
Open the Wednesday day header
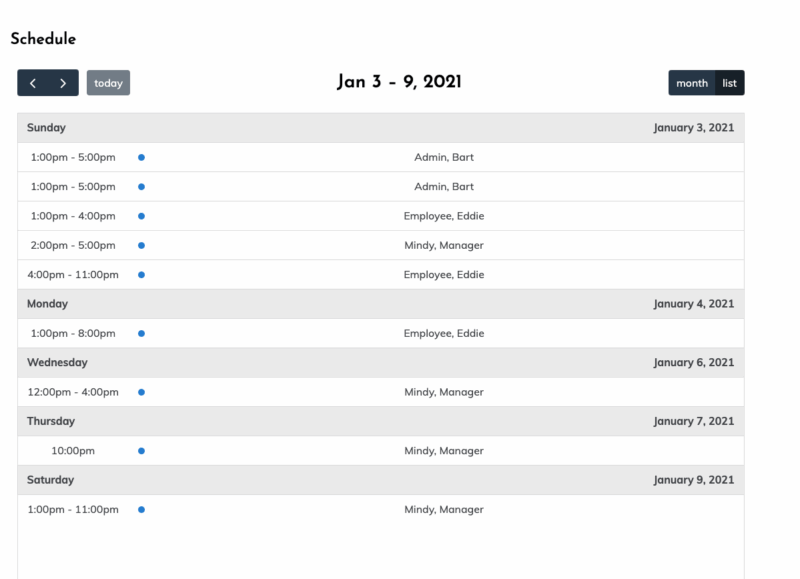point(57,362)
